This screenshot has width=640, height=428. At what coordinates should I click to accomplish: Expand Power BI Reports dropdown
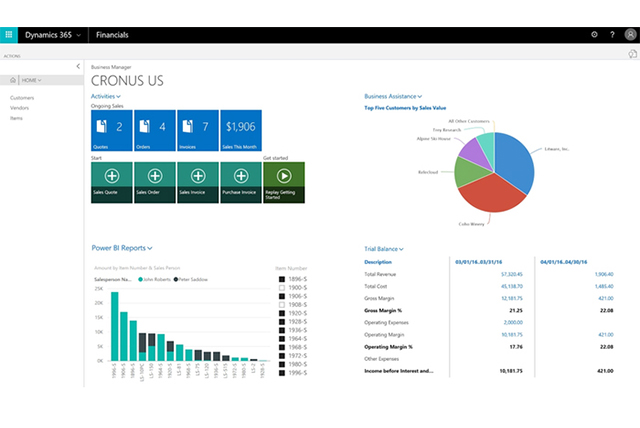(122, 248)
